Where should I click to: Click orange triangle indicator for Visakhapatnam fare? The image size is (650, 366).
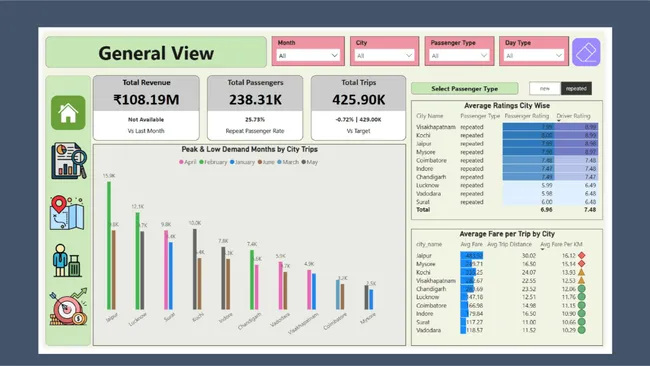(582, 281)
